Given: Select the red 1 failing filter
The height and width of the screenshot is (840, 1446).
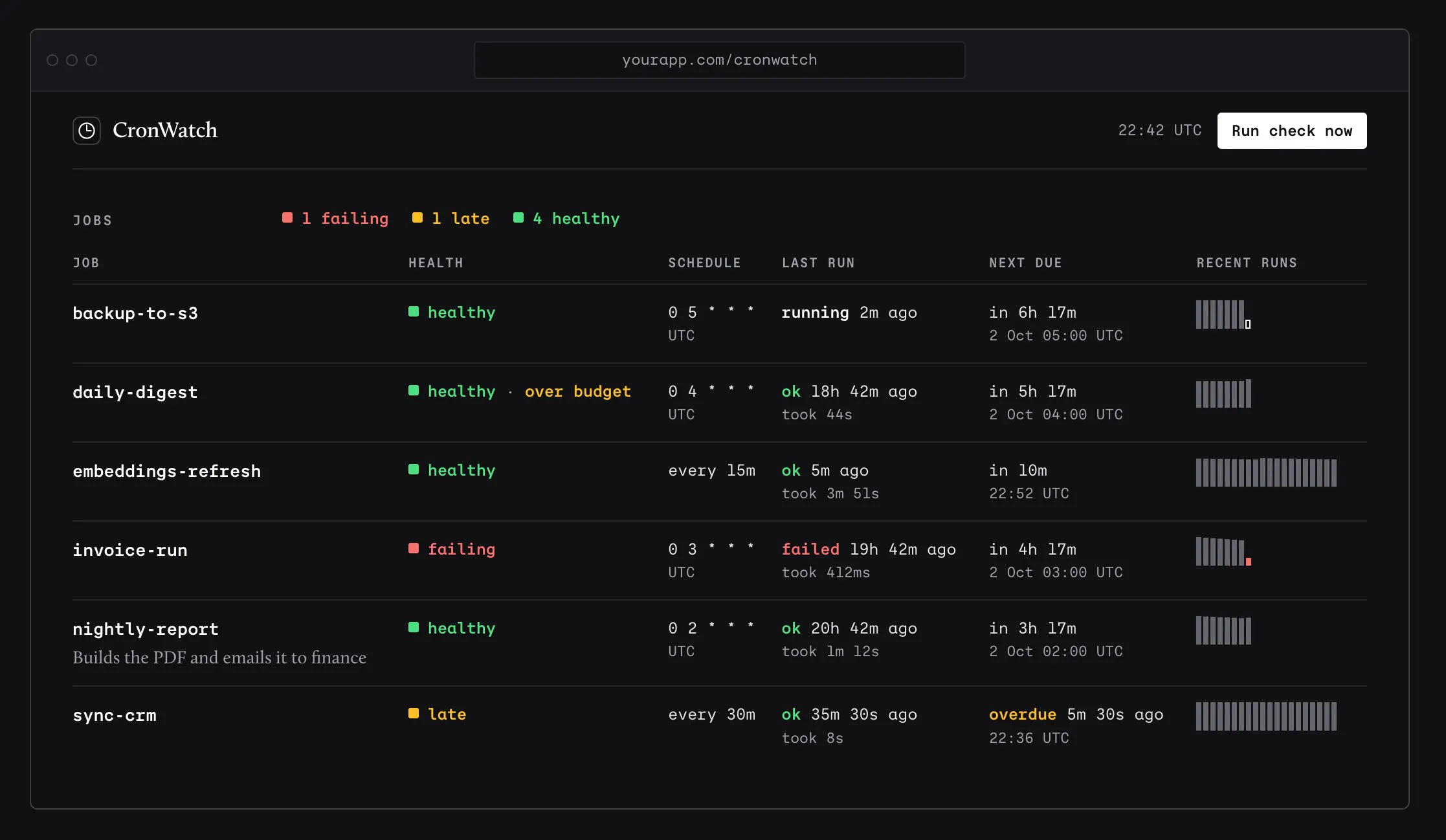Looking at the screenshot, I should click(x=335, y=219).
